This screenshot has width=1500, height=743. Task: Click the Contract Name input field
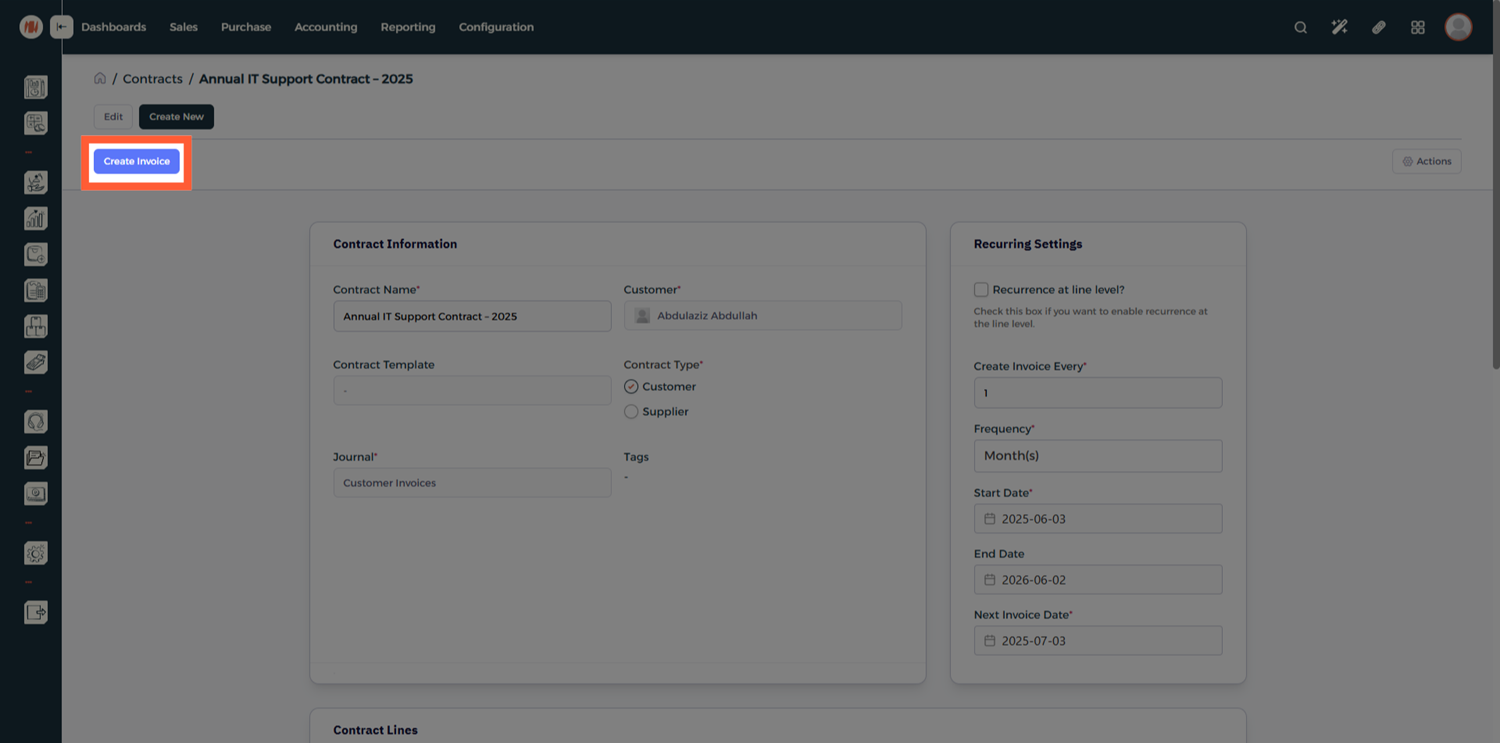(472, 316)
